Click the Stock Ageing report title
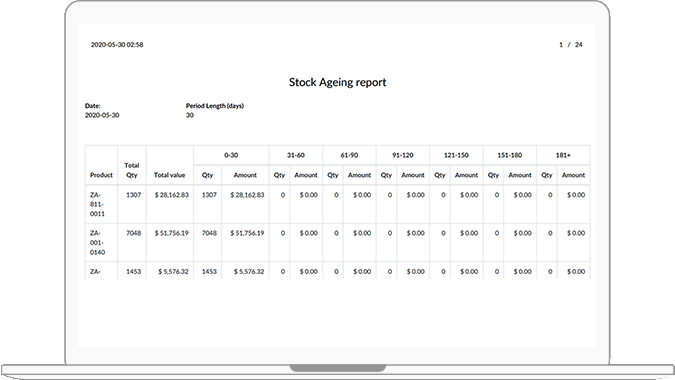The width and height of the screenshot is (675, 380). pyautogui.click(x=337, y=82)
